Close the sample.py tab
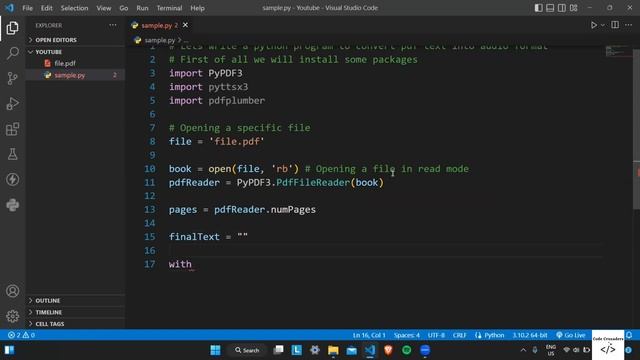 185,25
